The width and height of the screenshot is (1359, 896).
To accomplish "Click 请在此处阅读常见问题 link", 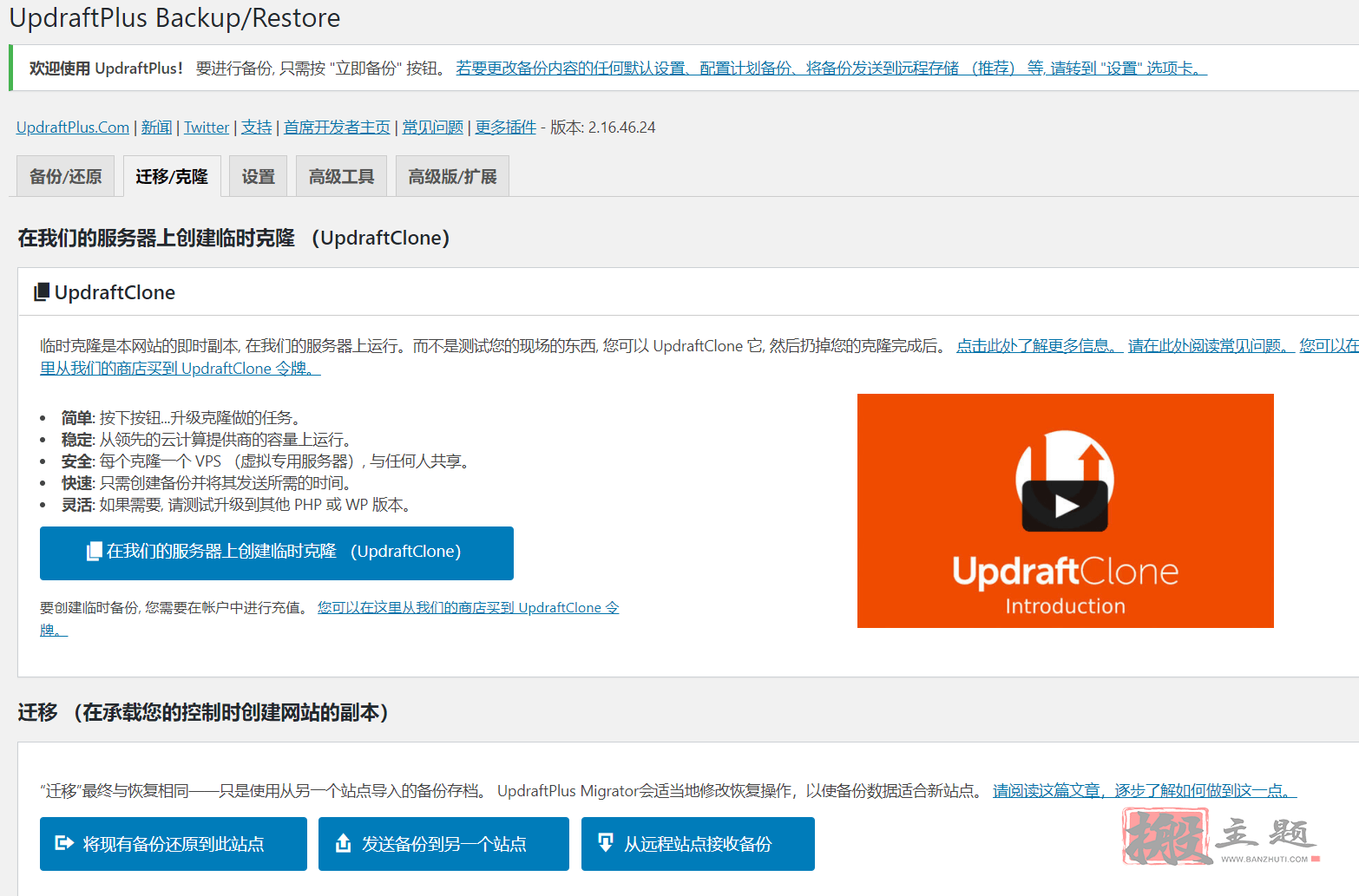I will coord(1211,345).
